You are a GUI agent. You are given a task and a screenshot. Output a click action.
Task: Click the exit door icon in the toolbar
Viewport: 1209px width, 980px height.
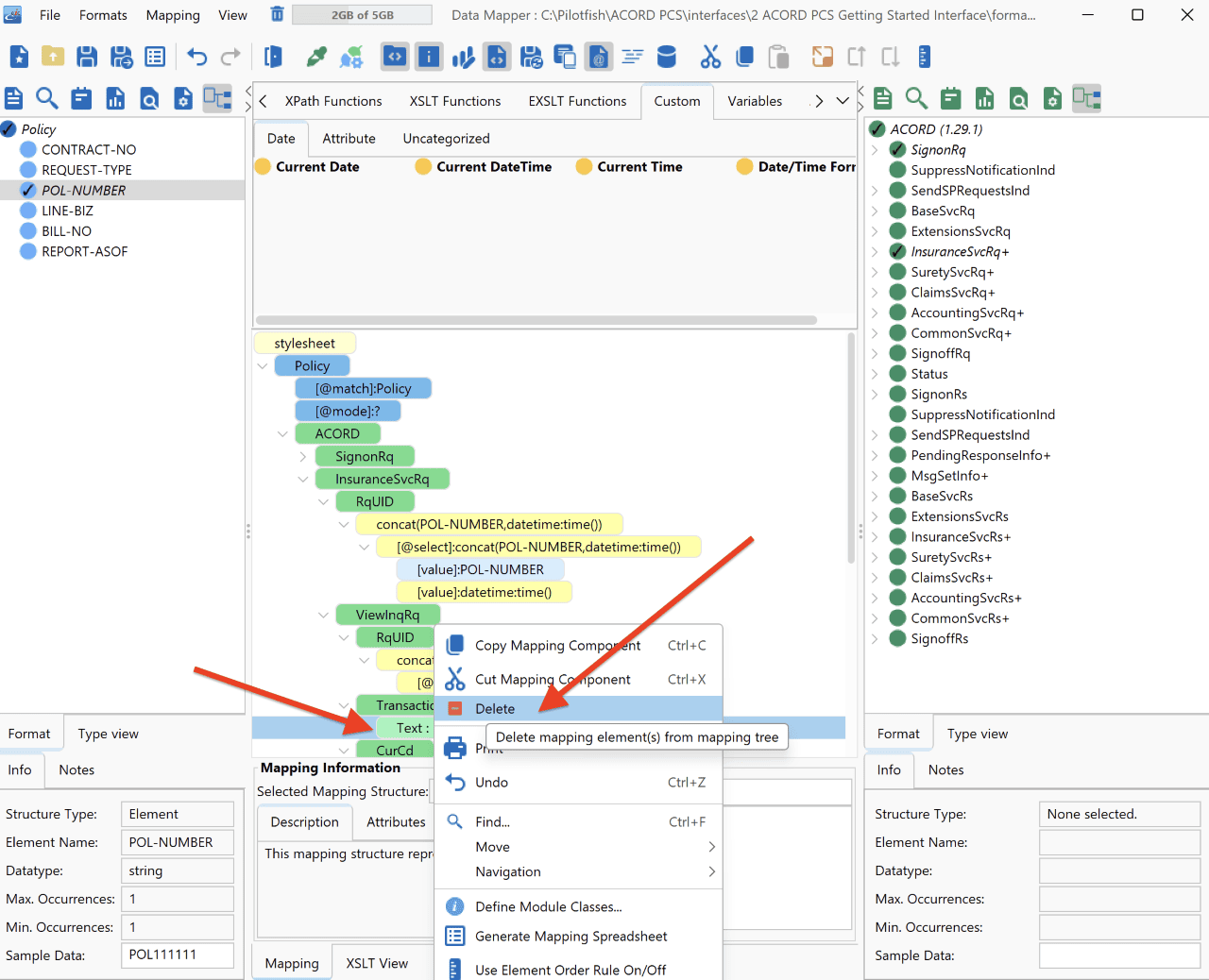click(273, 57)
